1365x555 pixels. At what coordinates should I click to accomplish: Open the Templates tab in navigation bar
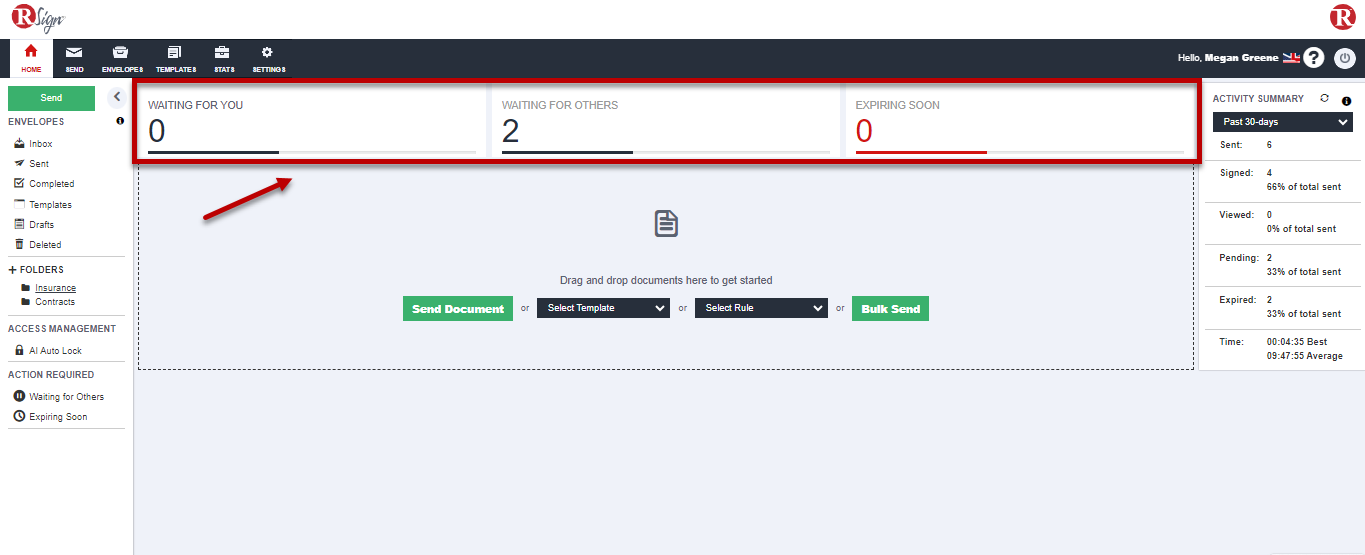[175, 58]
